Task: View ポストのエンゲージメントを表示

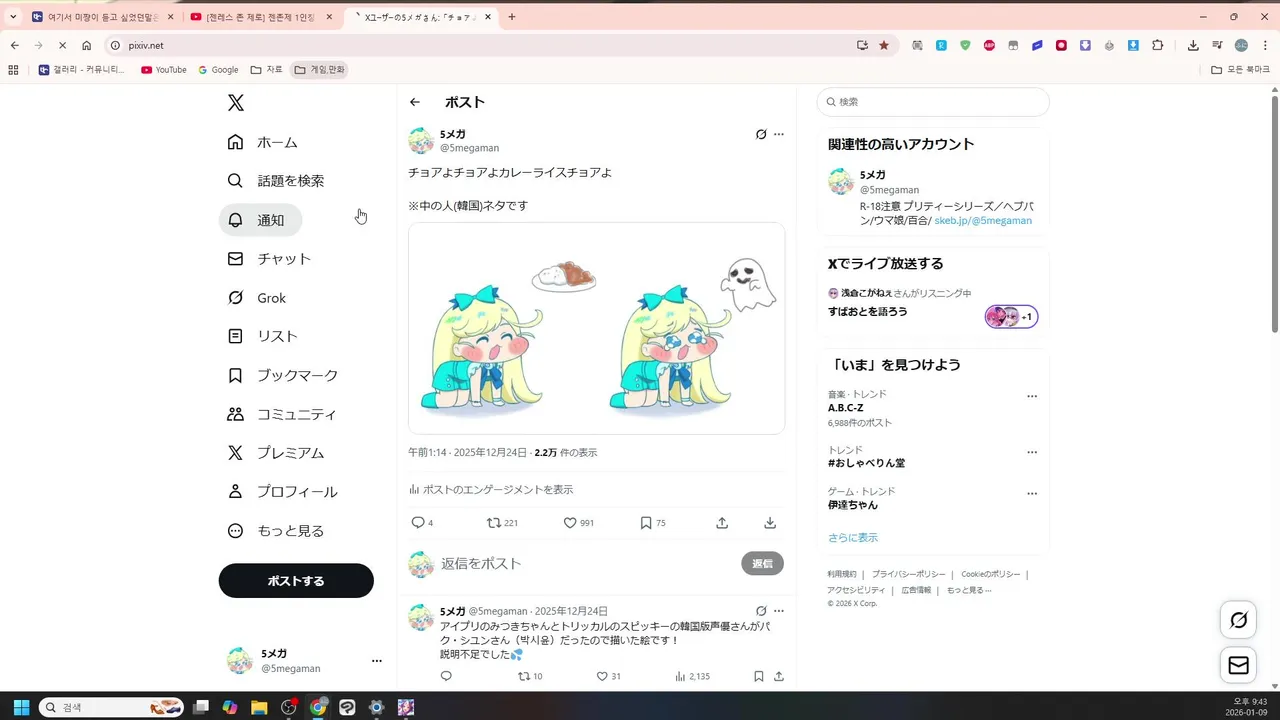Action: click(491, 490)
